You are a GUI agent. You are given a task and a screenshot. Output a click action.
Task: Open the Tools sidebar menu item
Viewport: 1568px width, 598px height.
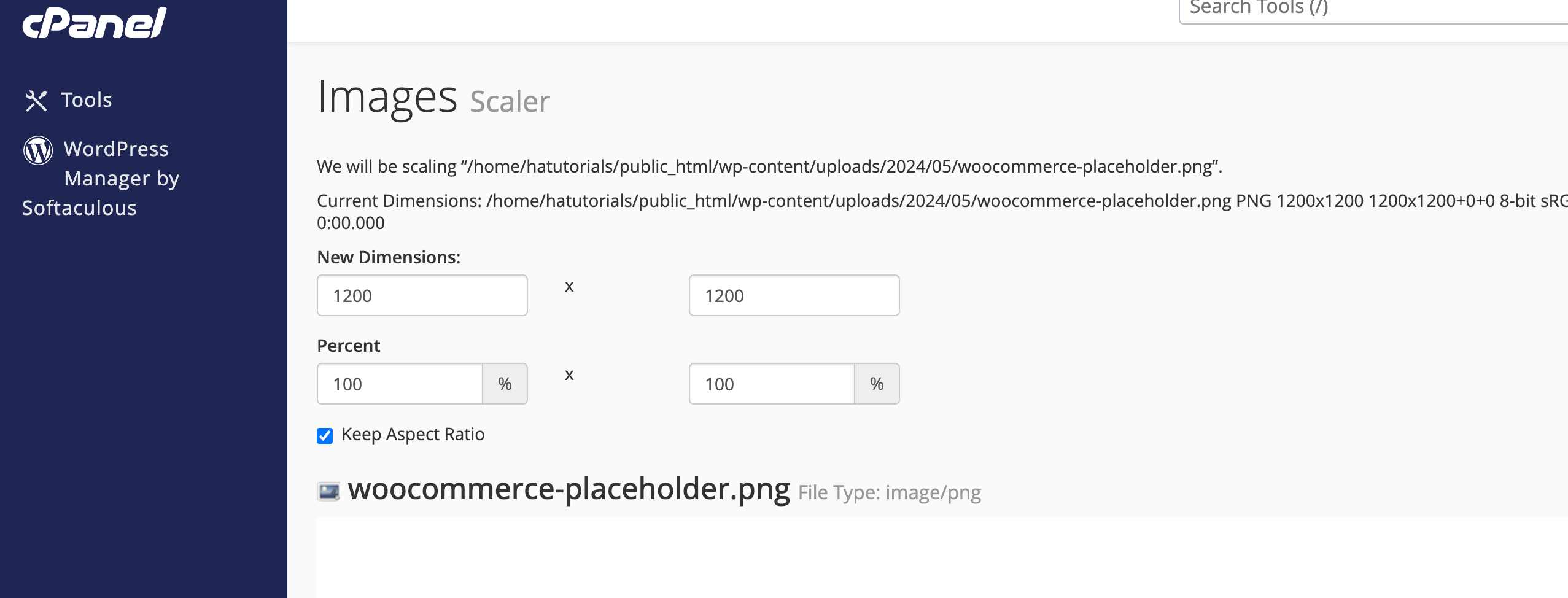tap(68, 100)
